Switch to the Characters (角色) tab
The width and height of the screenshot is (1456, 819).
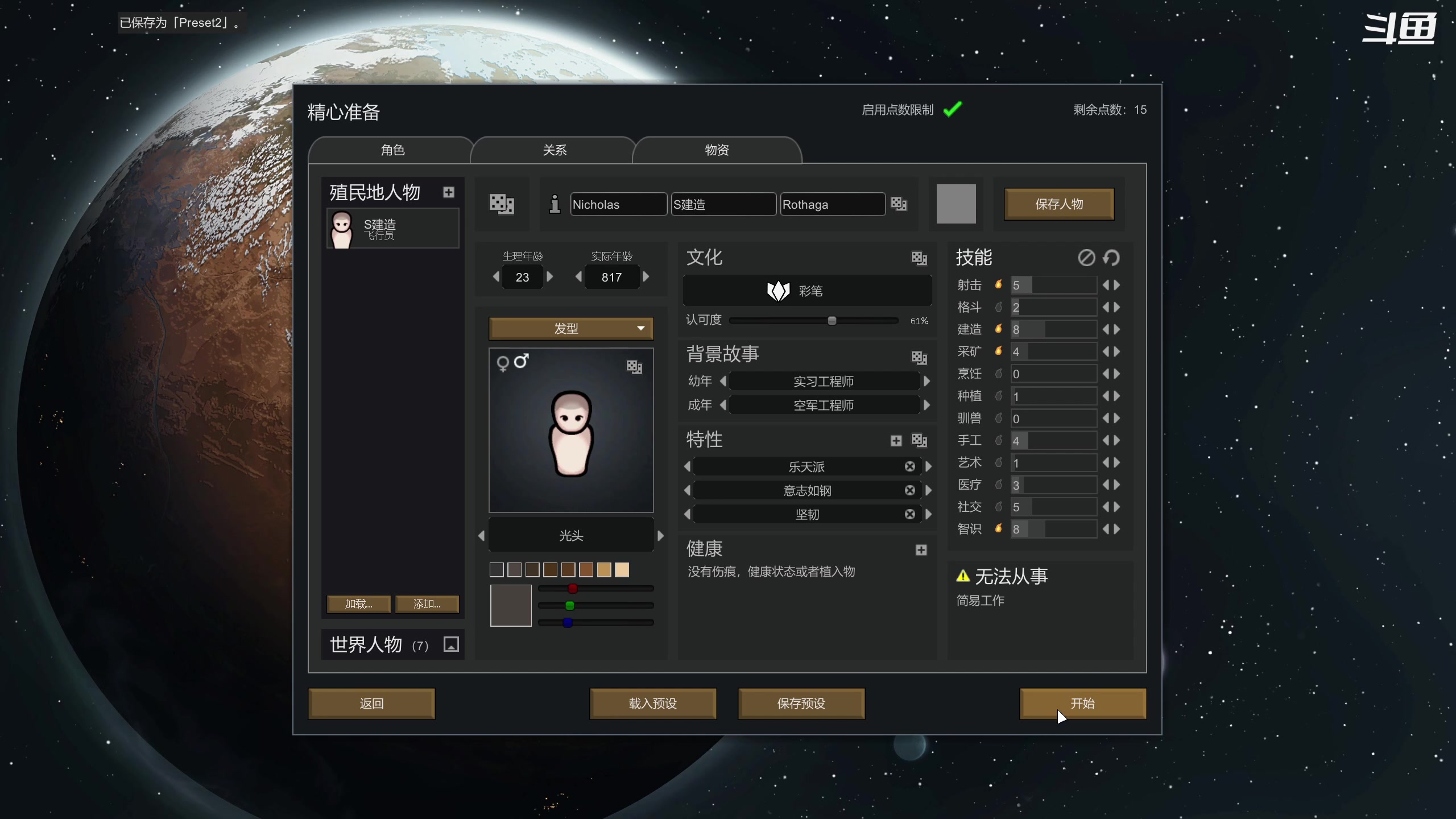[392, 150]
